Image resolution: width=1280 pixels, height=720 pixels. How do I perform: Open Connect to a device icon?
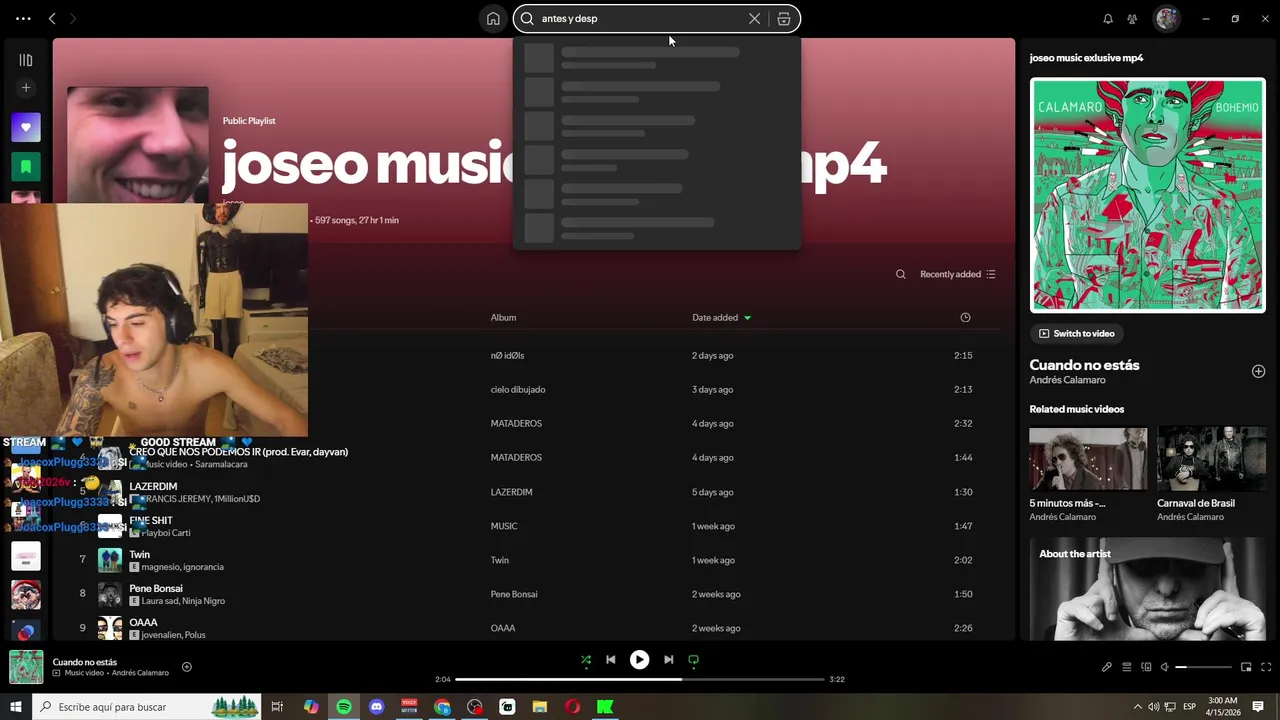1147,667
